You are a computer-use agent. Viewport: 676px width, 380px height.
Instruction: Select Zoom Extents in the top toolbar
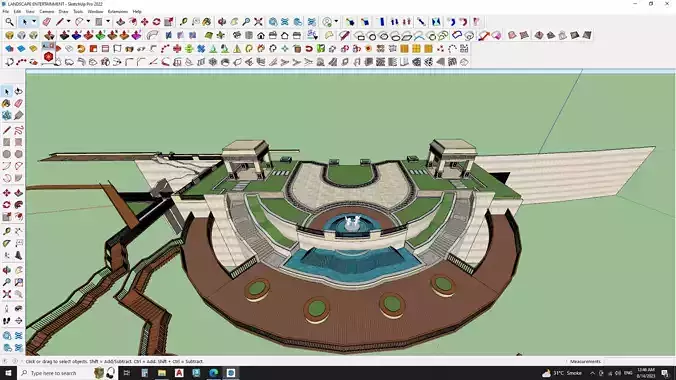pyautogui.click(x=258, y=22)
